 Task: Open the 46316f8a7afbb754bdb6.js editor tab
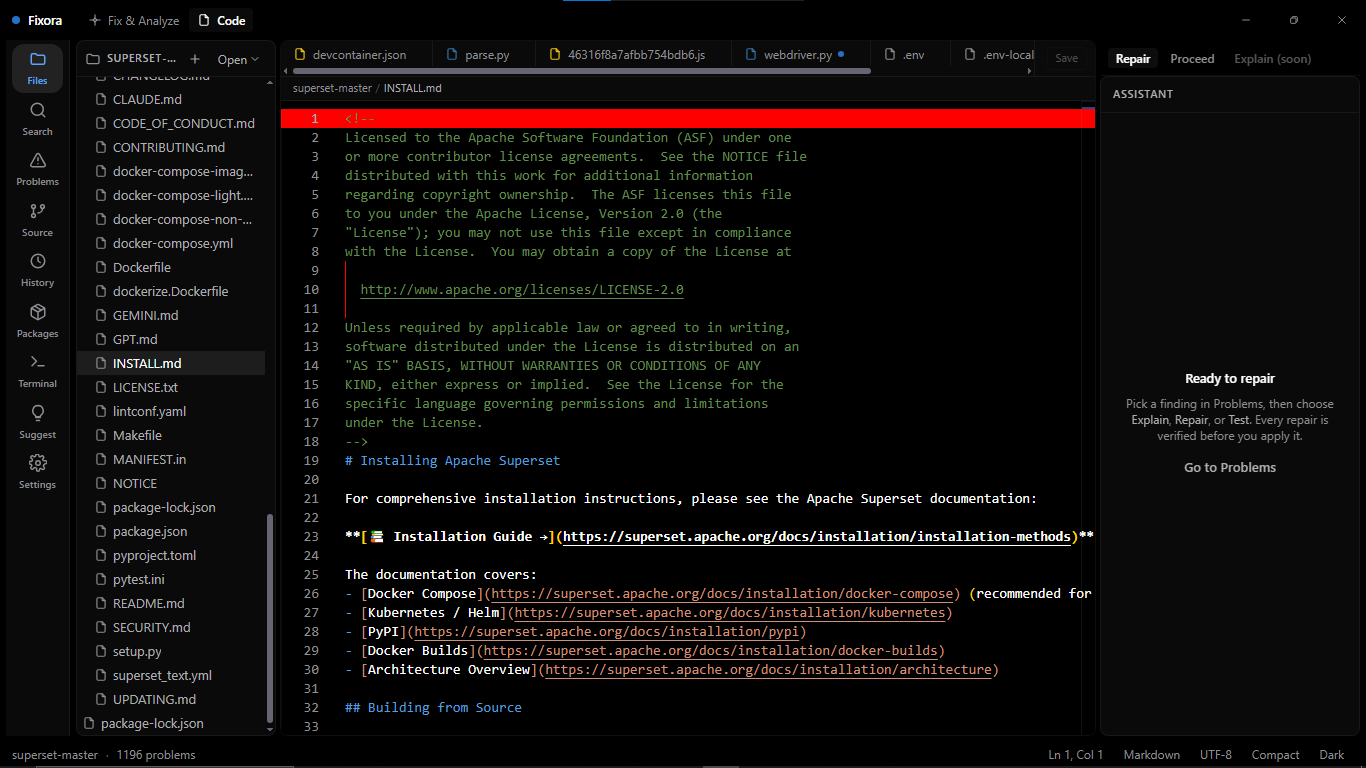coord(634,55)
